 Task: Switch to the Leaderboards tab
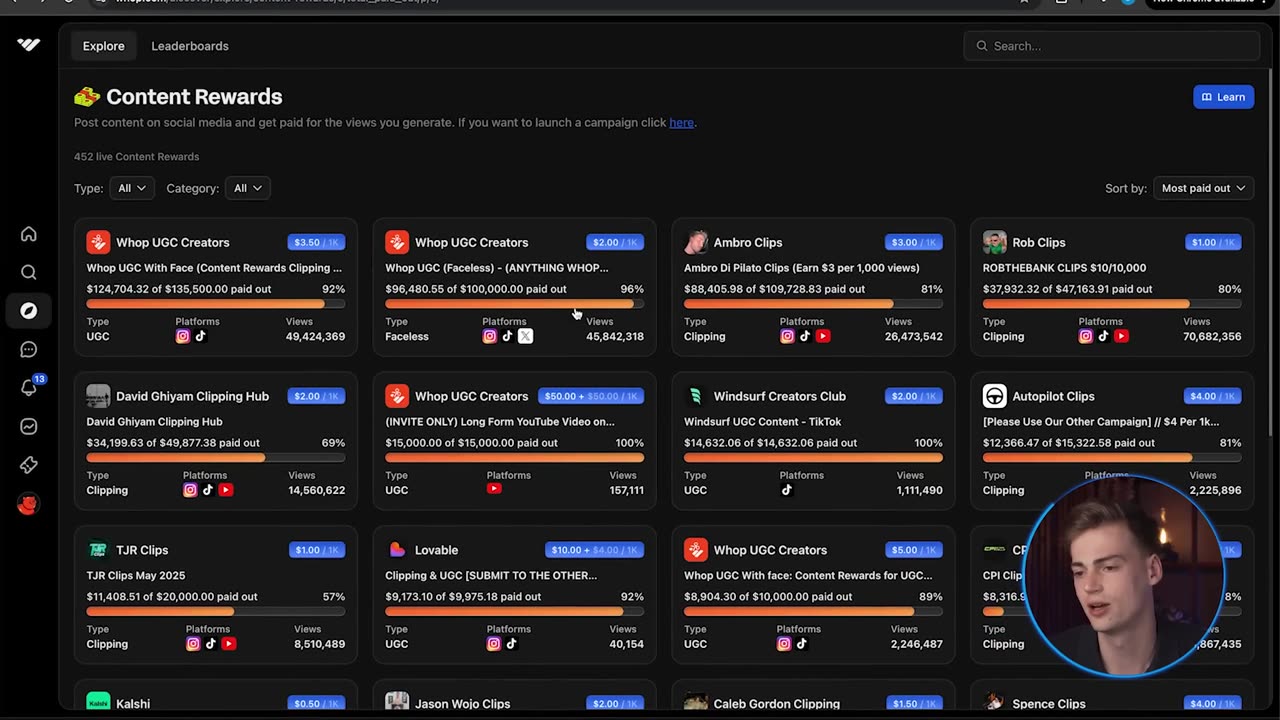(x=190, y=46)
